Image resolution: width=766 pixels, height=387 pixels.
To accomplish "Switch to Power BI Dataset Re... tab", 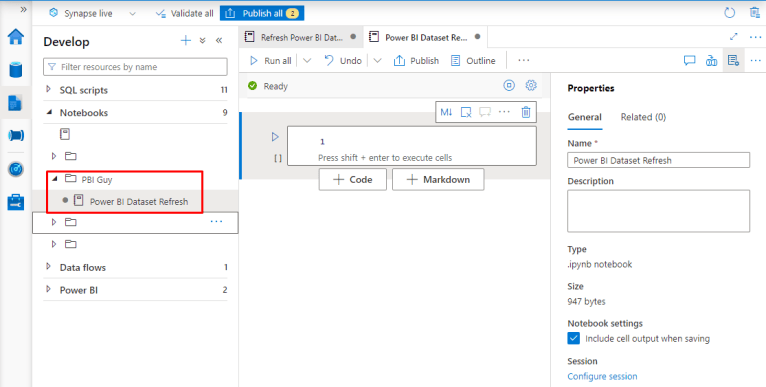I will pyautogui.click(x=426, y=37).
